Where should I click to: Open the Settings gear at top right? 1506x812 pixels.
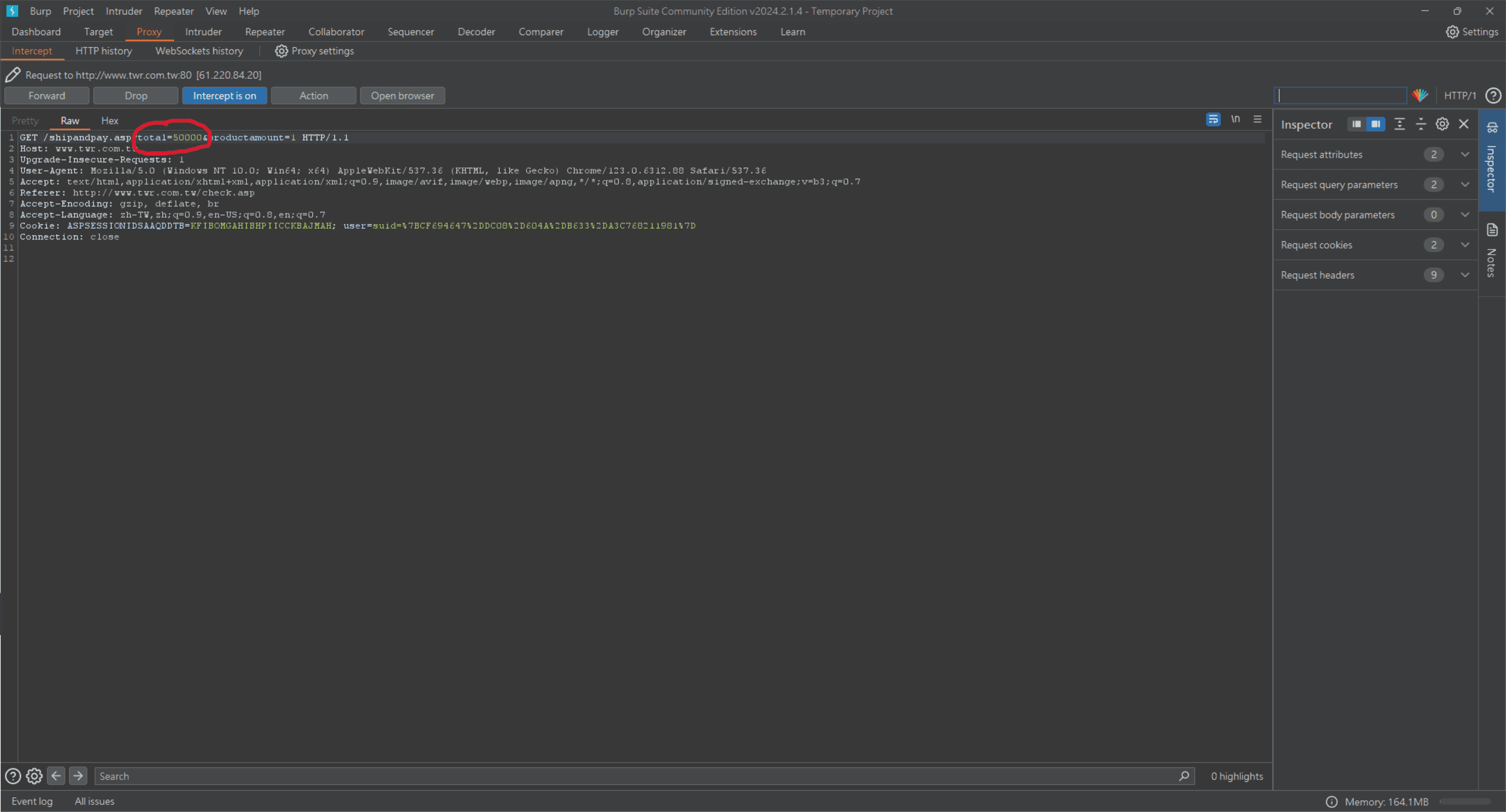tap(1452, 32)
